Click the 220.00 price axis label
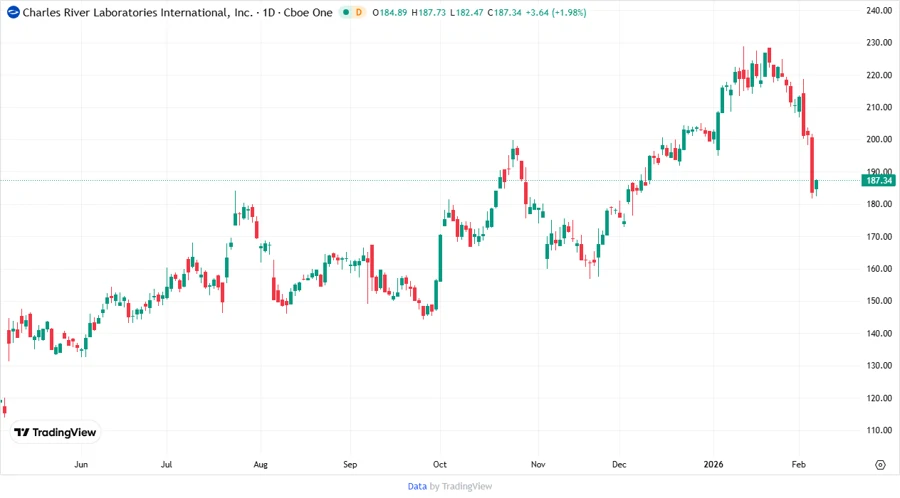This screenshot has width=900, height=498. click(x=879, y=75)
